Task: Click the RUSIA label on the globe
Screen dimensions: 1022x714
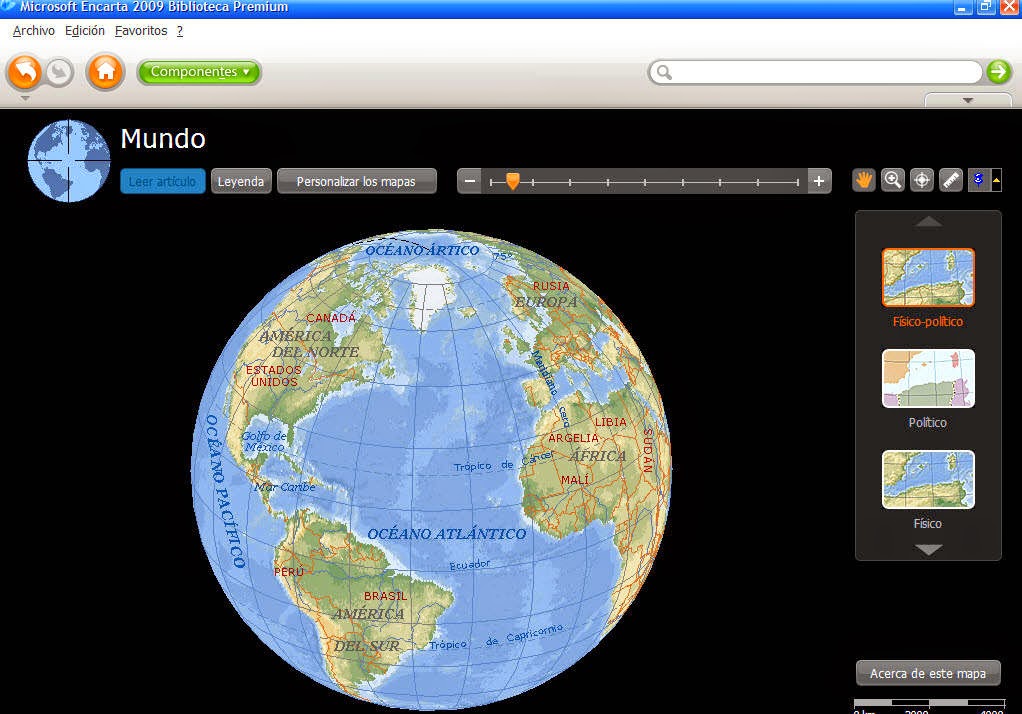Action: [x=551, y=286]
